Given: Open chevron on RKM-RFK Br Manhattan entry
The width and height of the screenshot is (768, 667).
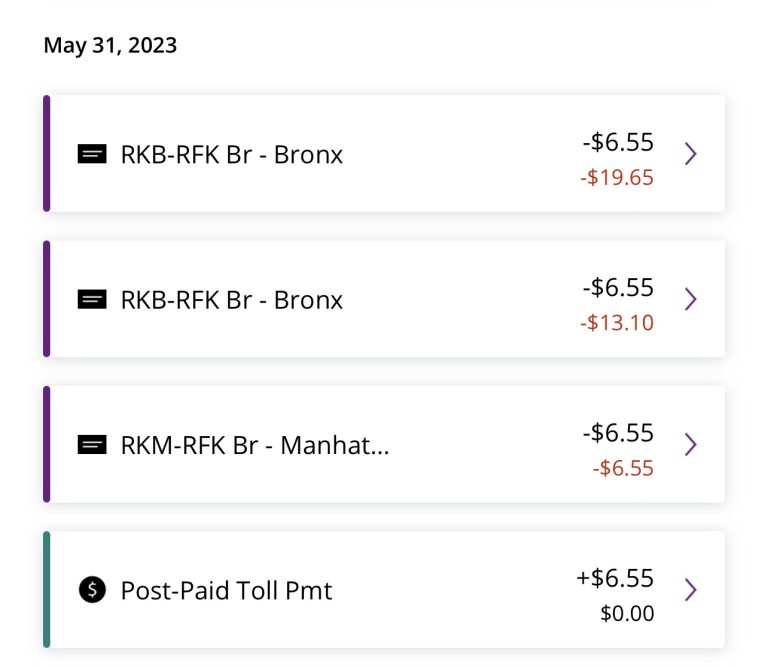Looking at the screenshot, I should coord(691,444).
